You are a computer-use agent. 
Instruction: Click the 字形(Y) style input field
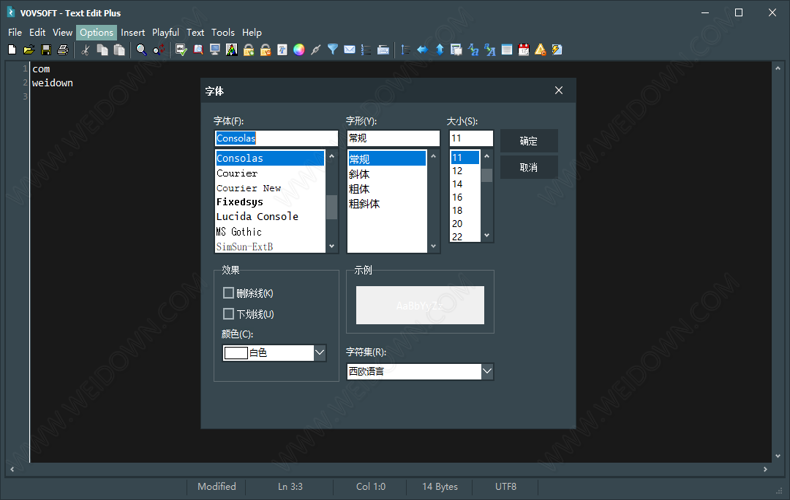(393, 138)
